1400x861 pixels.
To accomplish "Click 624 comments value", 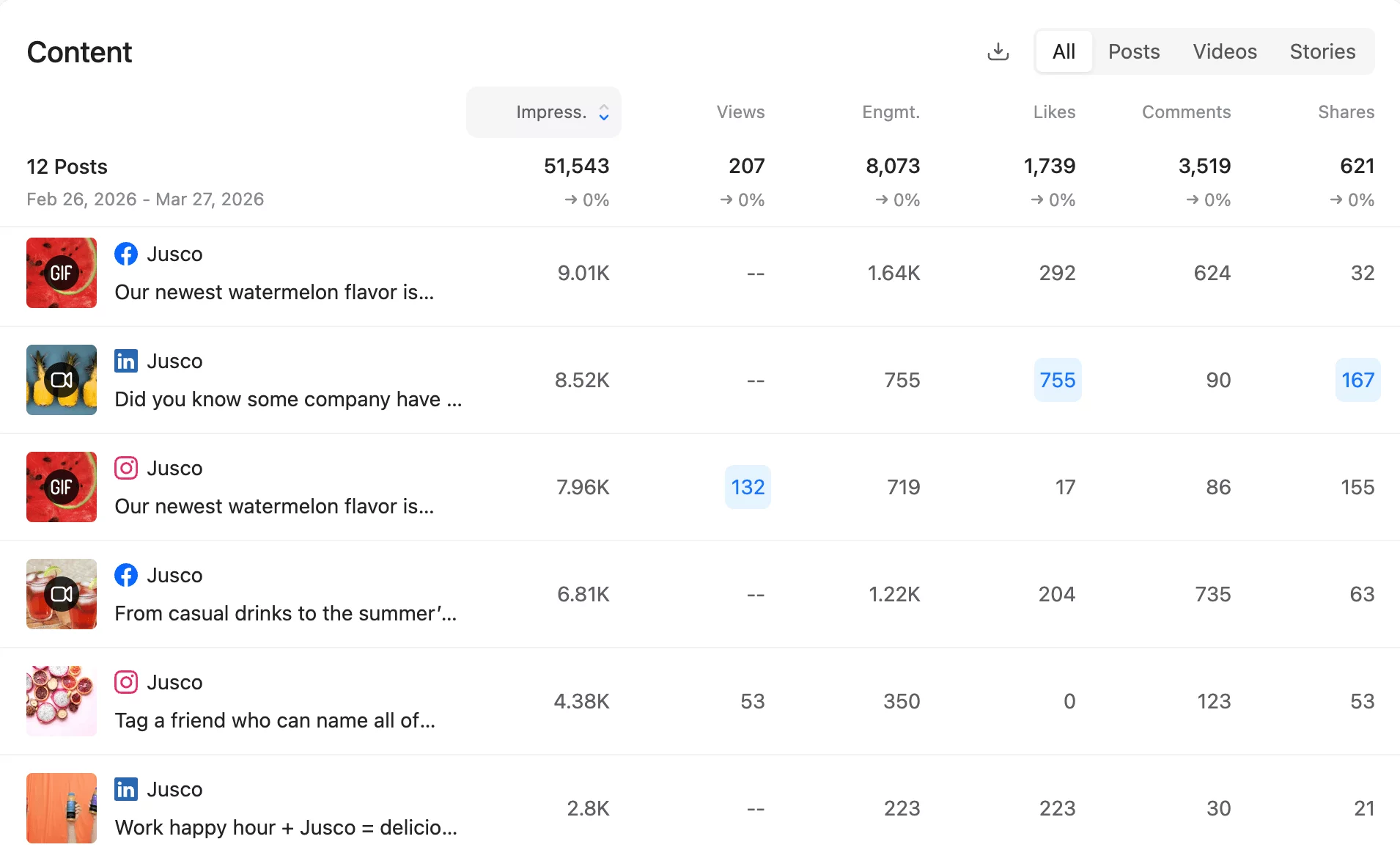I will 1212,273.
